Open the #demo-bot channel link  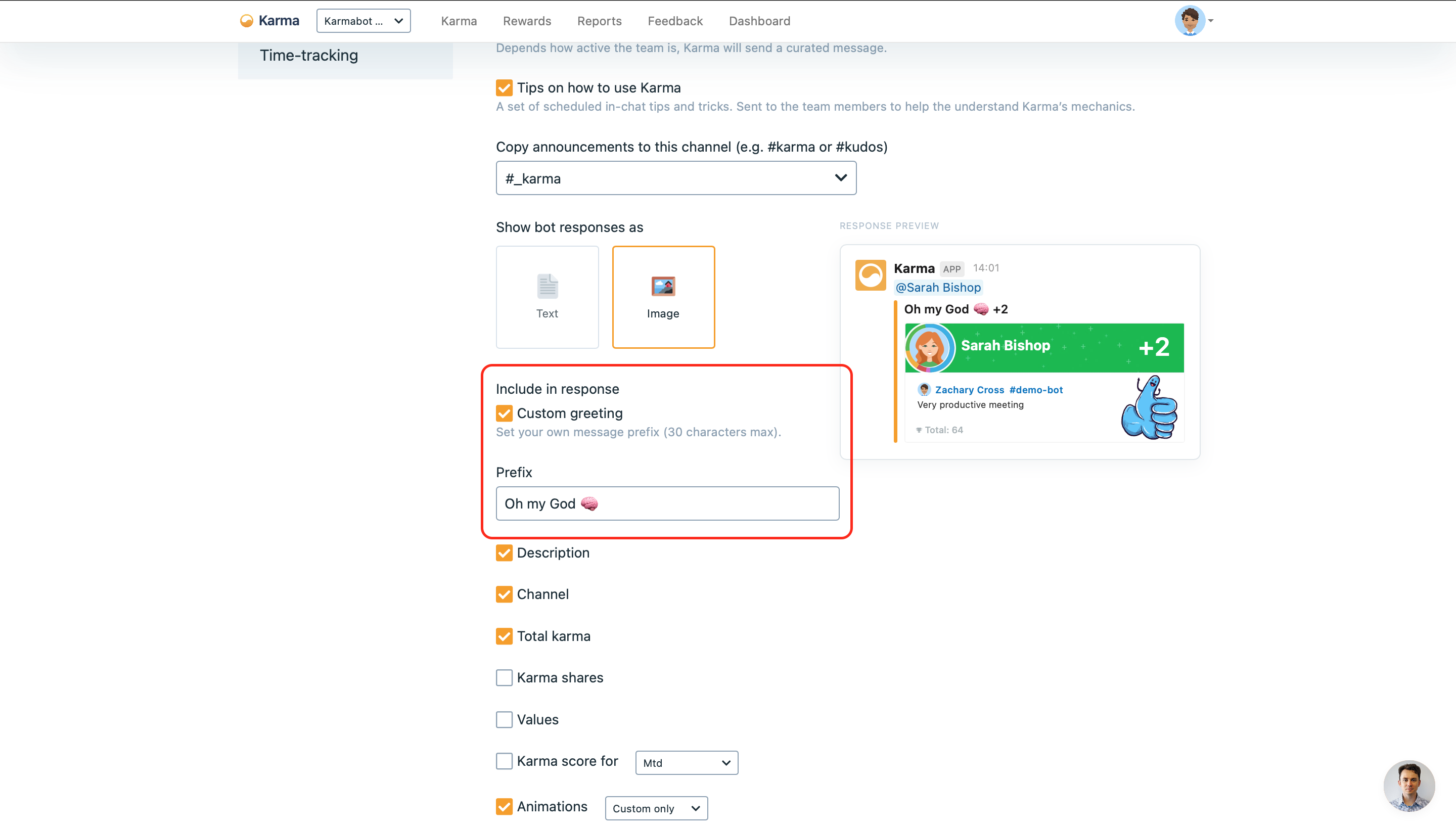click(x=1036, y=390)
